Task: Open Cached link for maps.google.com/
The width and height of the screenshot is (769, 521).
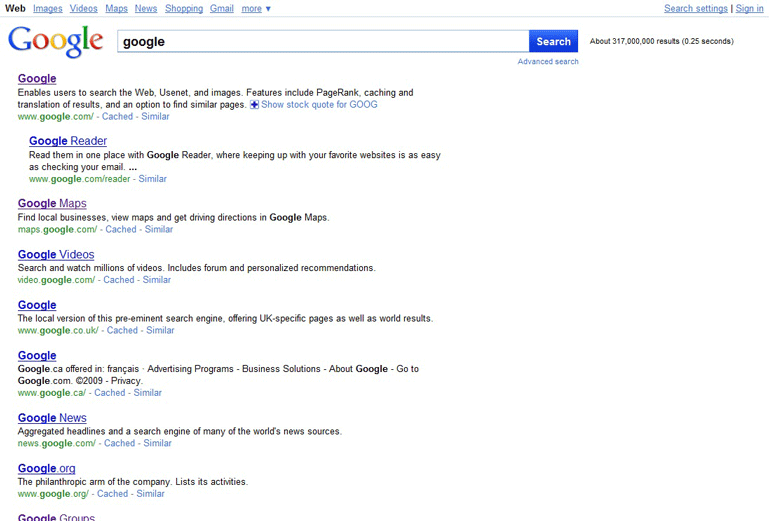Action: 121,229
